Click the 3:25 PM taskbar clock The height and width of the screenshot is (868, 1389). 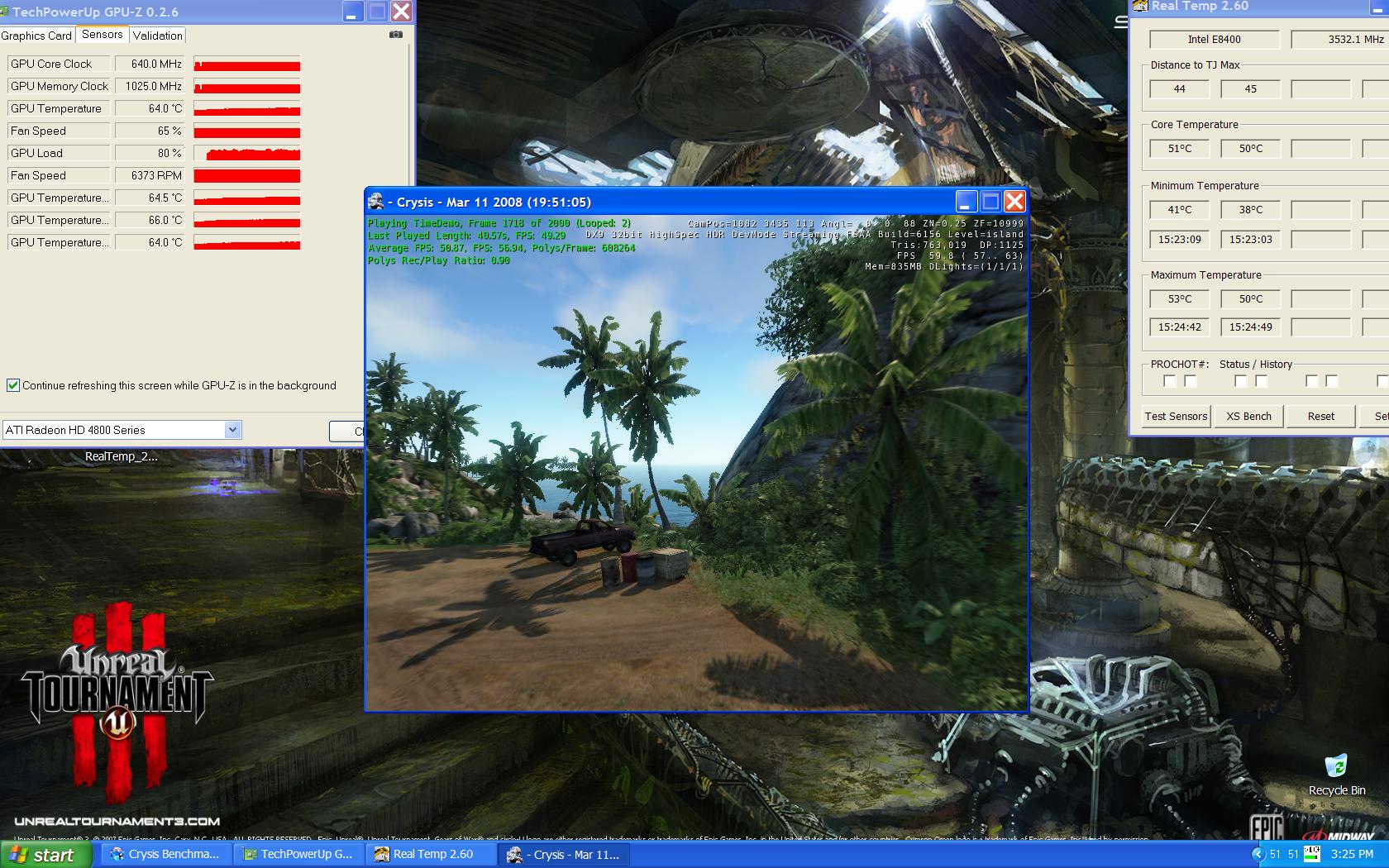pos(1352,854)
